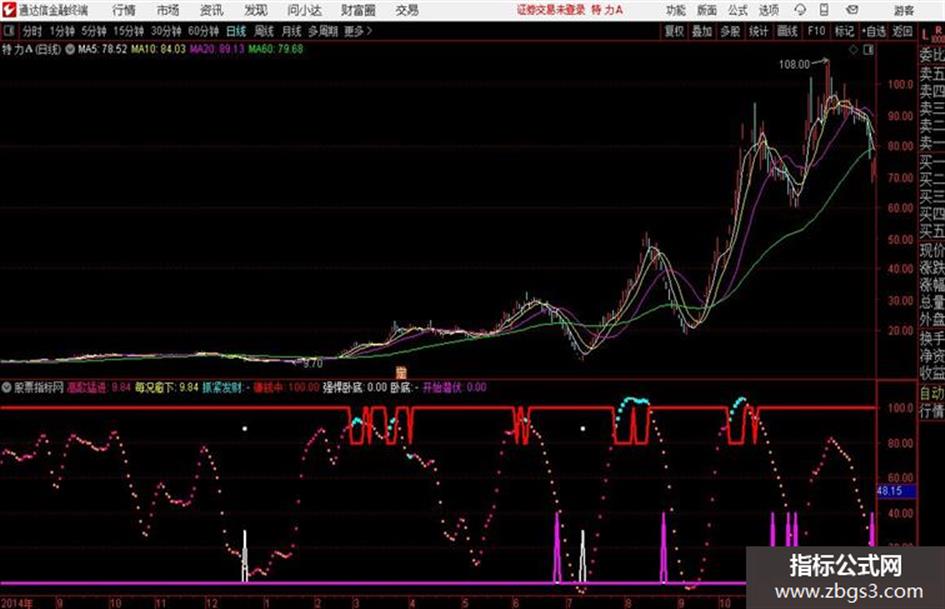
Task: Switch to the 15分钟 period tab
Action: 128,31
